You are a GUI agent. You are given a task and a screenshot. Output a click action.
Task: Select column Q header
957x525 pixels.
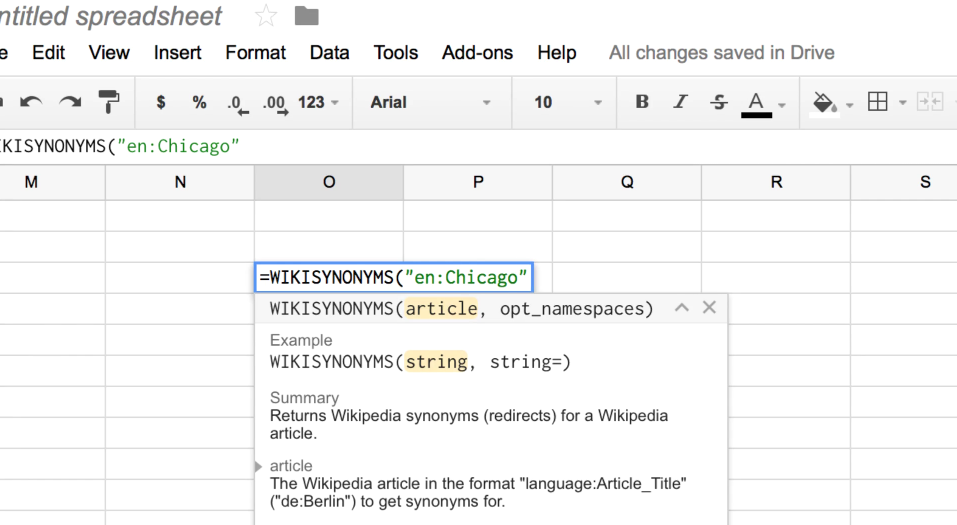tap(627, 182)
